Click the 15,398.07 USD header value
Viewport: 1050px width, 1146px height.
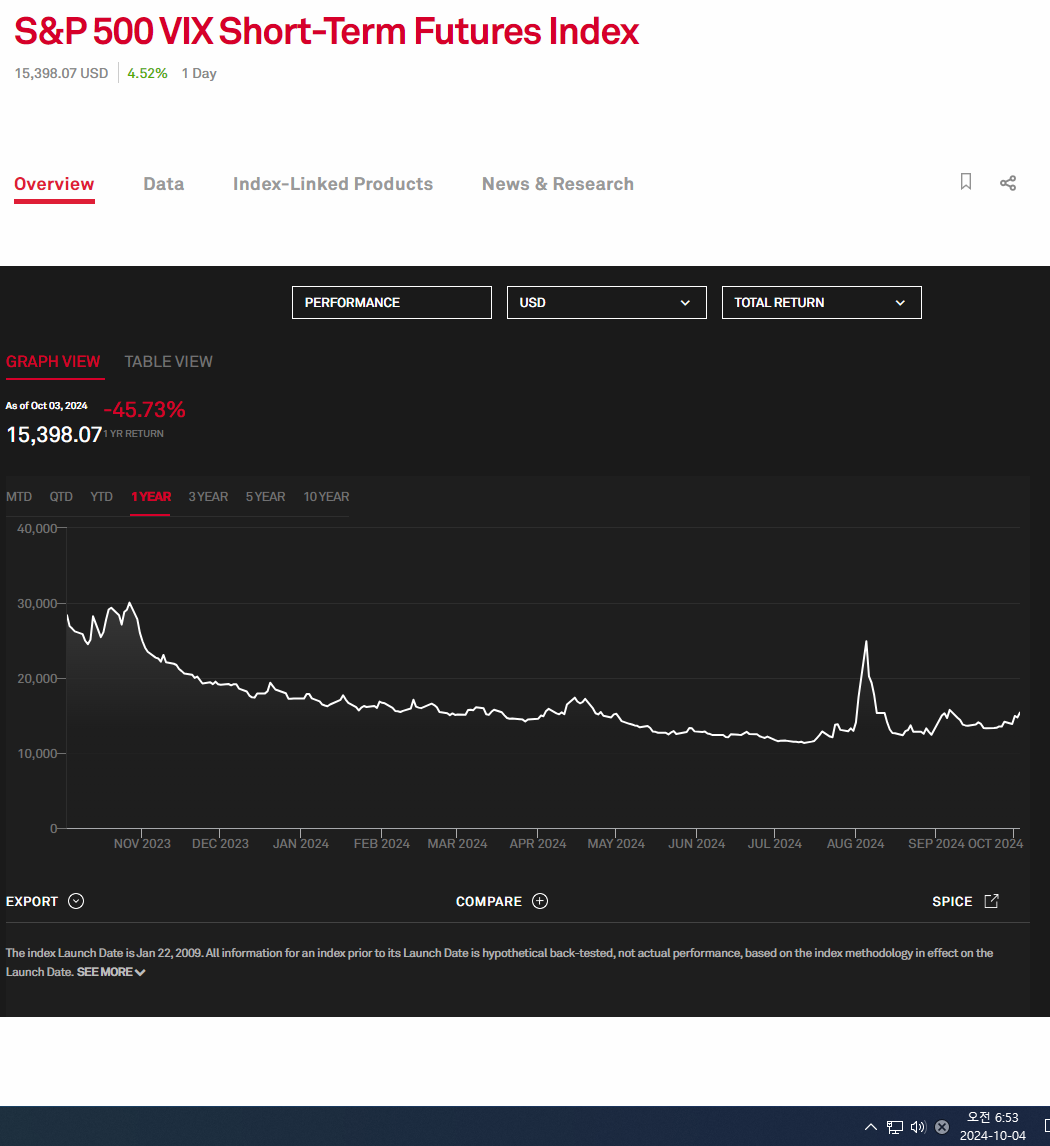pos(61,73)
